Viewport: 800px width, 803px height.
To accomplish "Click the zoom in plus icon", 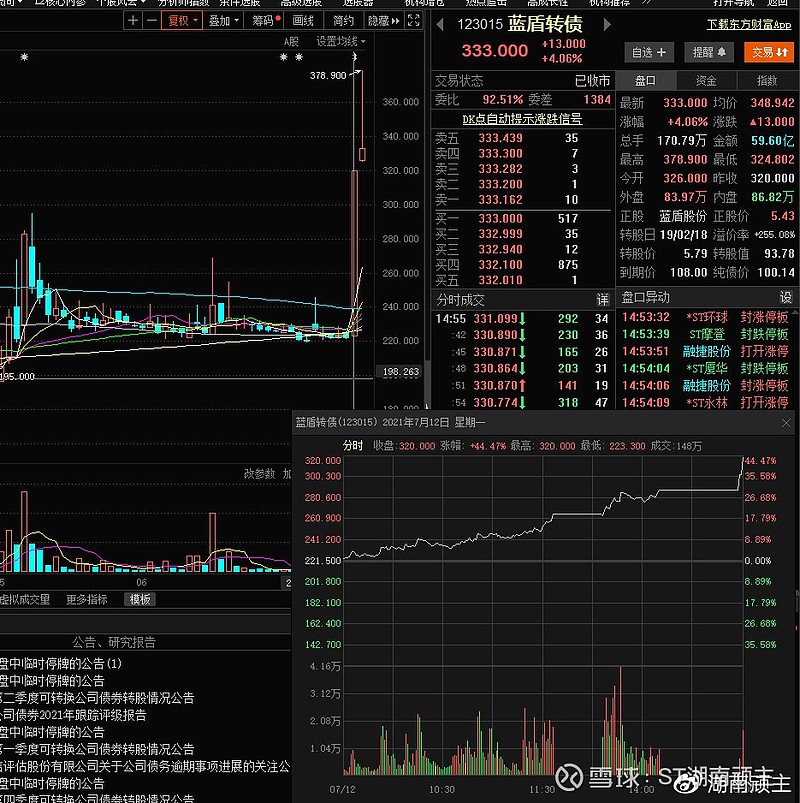I will 133,20.
